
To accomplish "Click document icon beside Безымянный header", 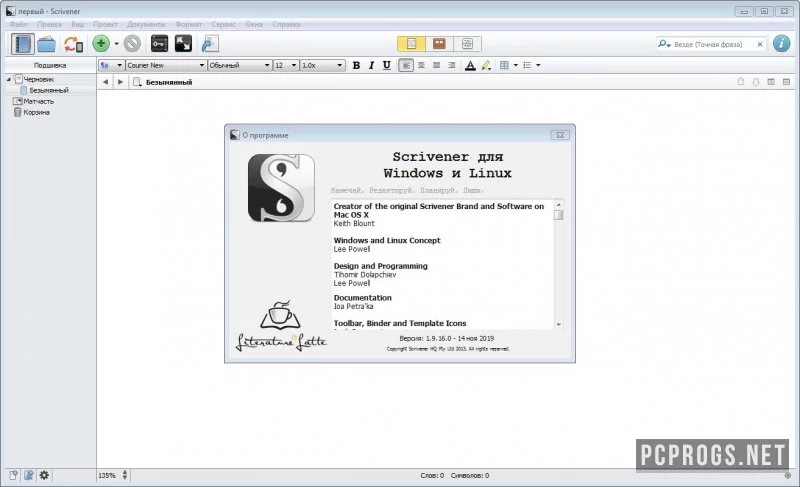I will [137, 82].
